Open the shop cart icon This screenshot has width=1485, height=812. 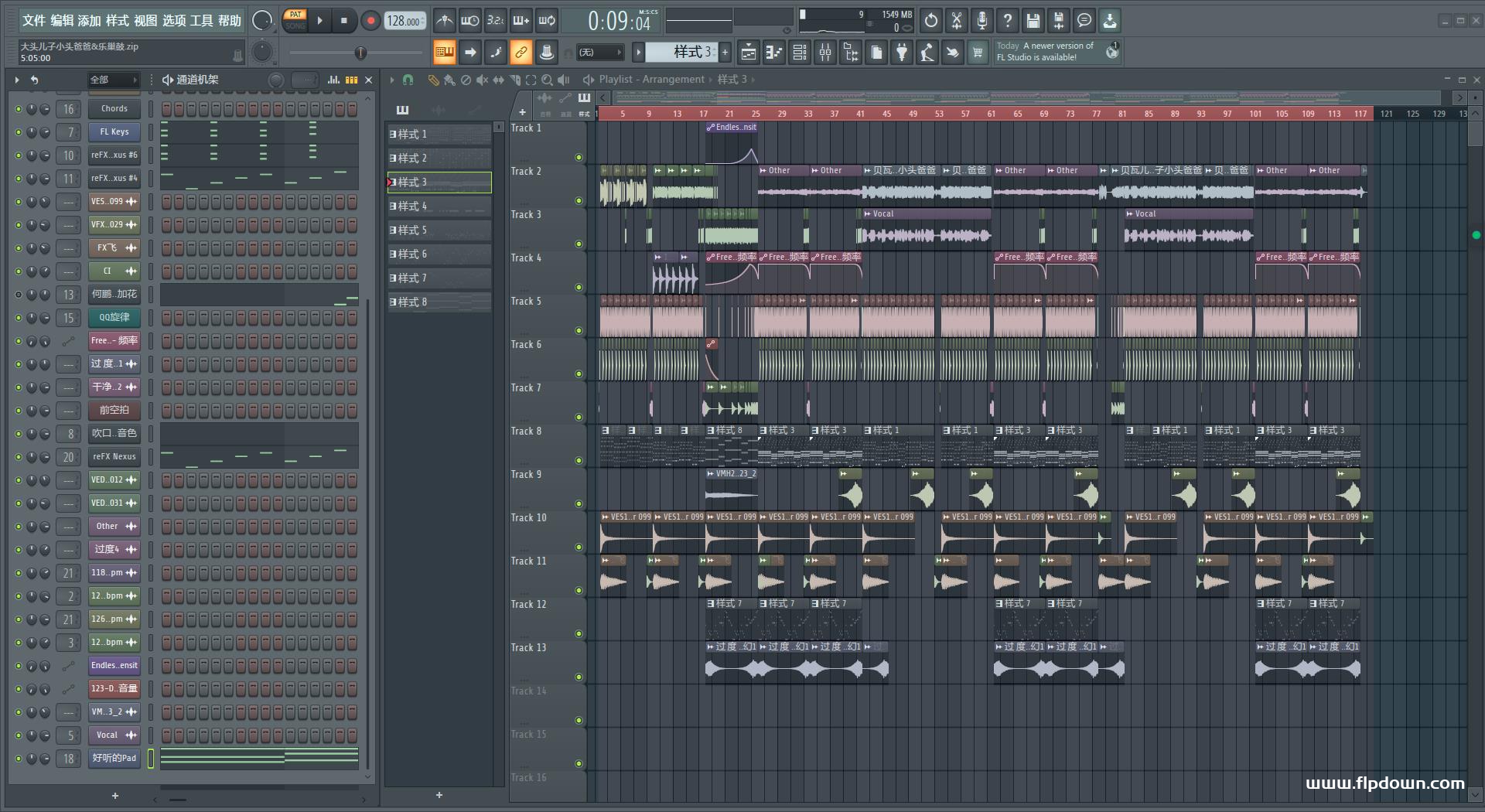point(978,53)
